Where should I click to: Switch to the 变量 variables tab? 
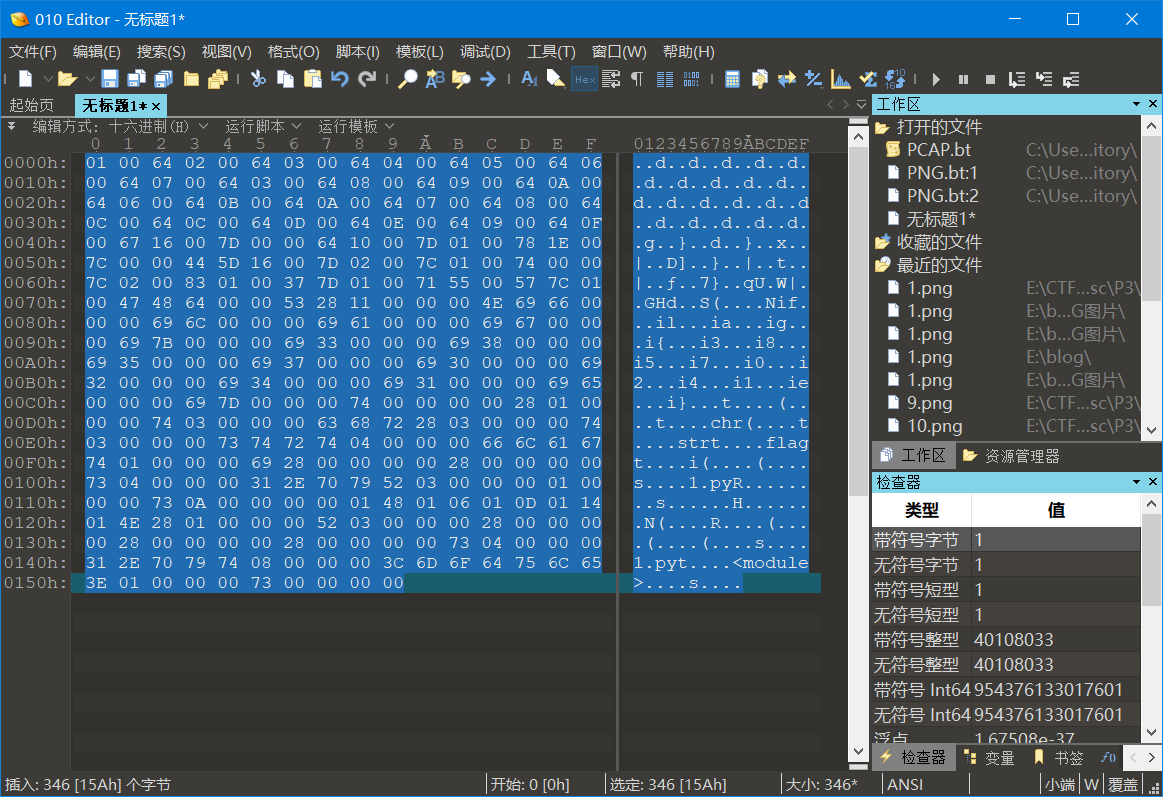989,758
